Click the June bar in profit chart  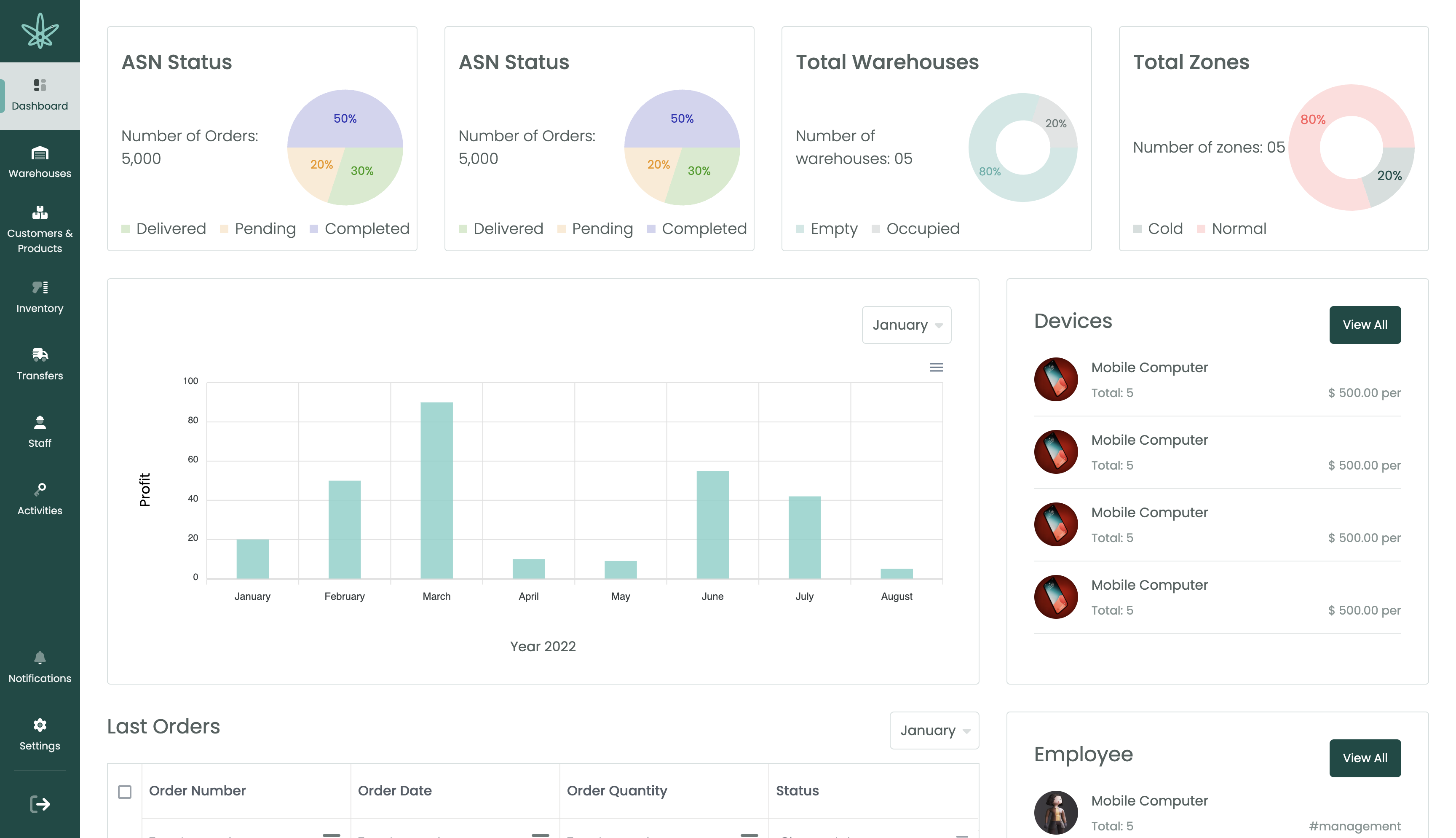(x=712, y=525)
